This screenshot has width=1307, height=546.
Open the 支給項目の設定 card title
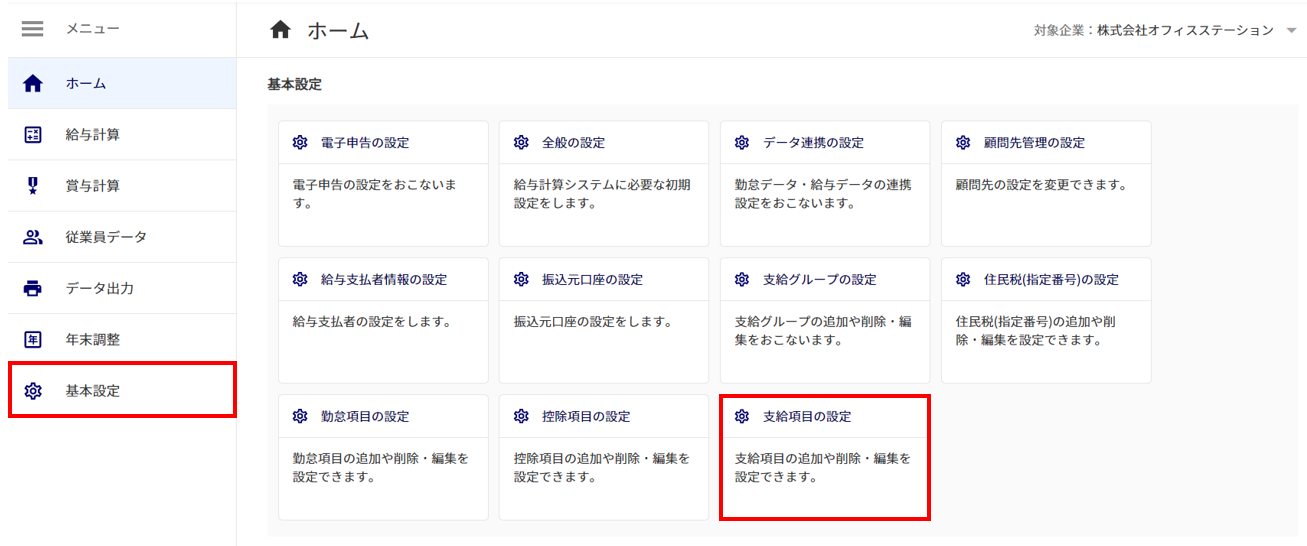807,416
